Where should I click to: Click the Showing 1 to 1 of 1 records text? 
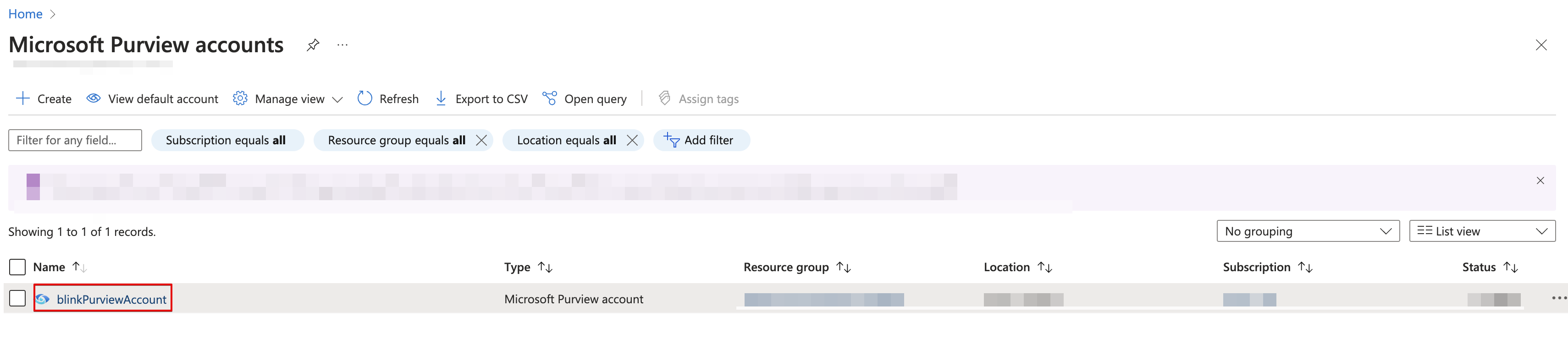coord(82,232)
